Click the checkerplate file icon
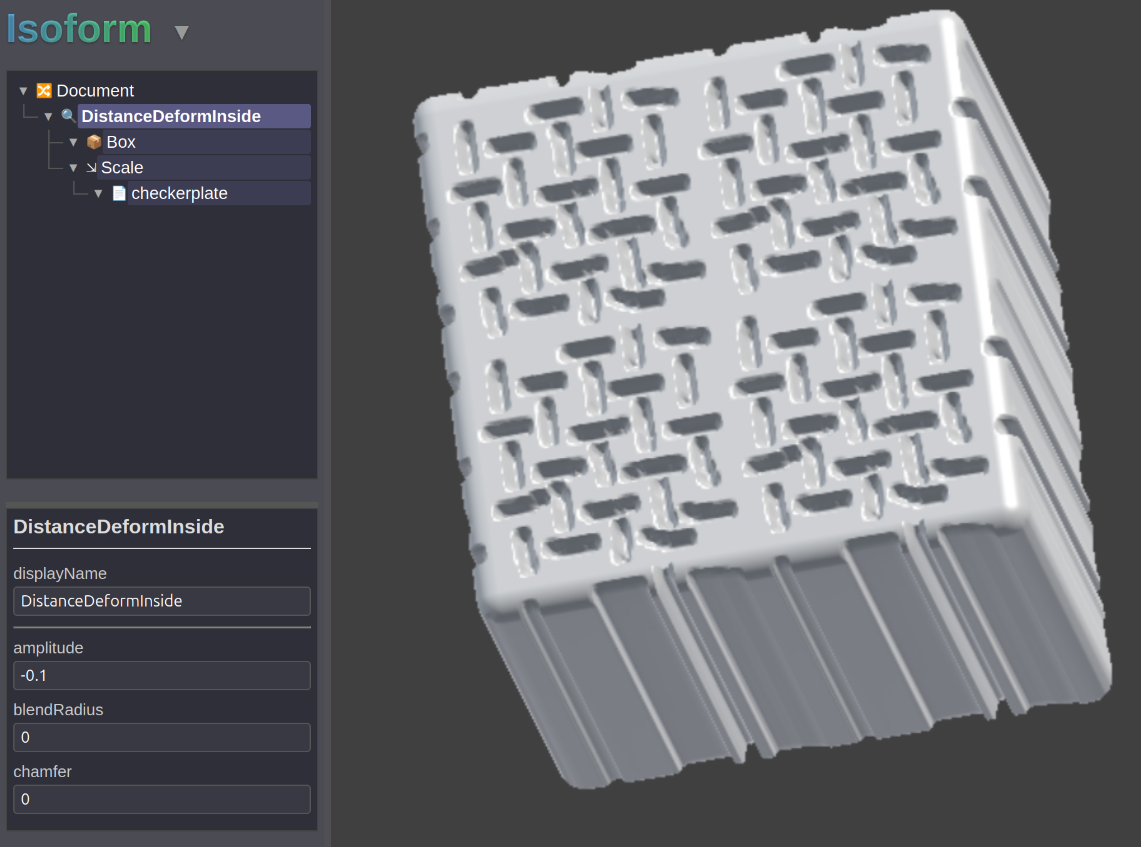Image resolution: width=1141 pixels, height=847 pixels. point(119,194)
